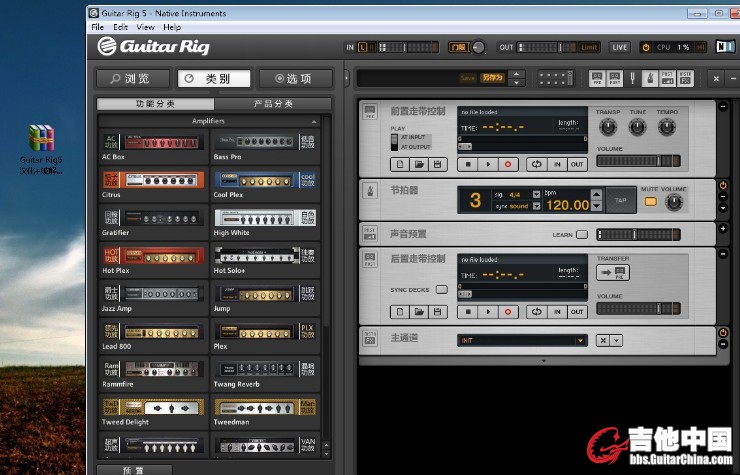Open the File menu
Viewport: 740px width, 475px height.
[x=97, y=27]
